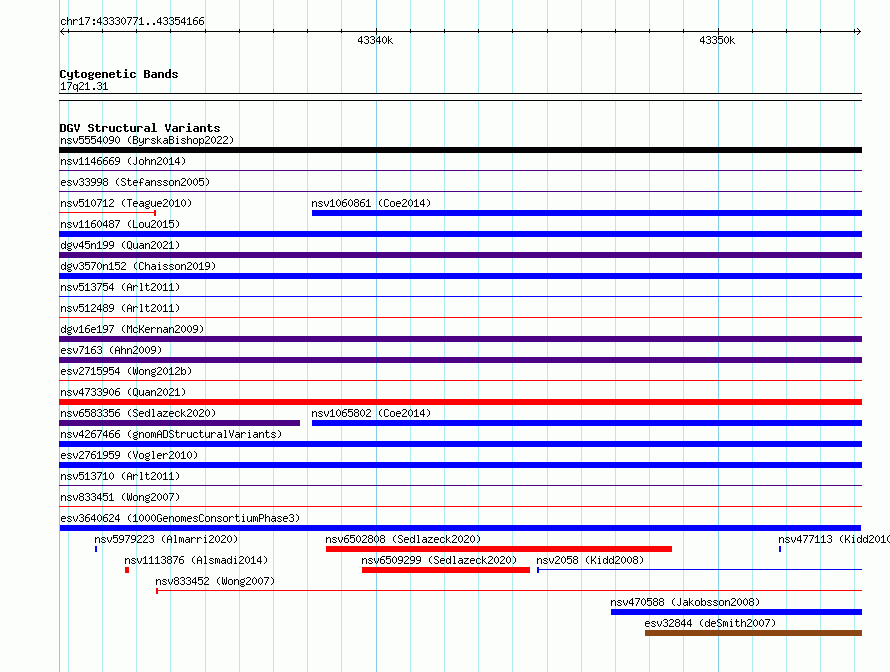Image resolution: width=890 pixels, height=672 pixels.
Task: Click nsv1060861 (Coe2014) label
Action: [x=371, y=203]
